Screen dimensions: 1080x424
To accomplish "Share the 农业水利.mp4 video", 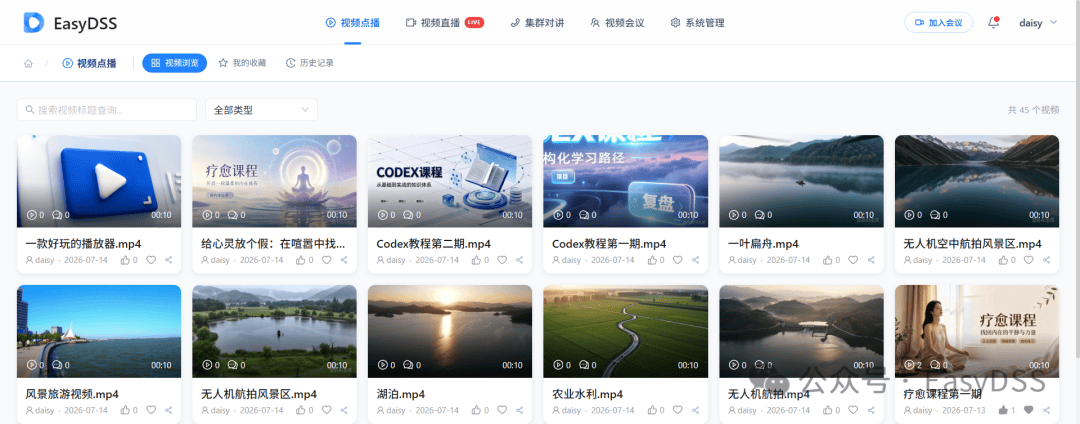I will click(696, 410).
